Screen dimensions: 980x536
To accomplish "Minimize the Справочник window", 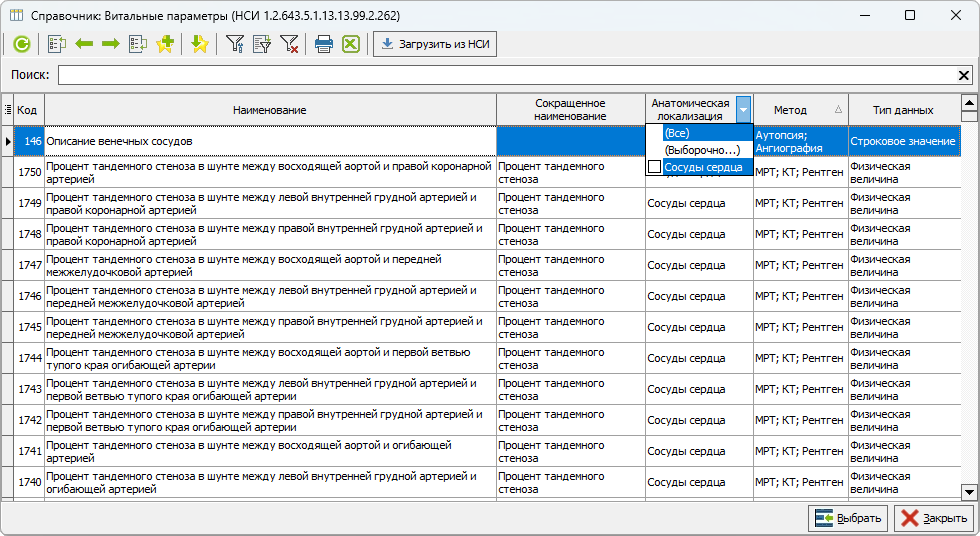I will pos(865,15).
